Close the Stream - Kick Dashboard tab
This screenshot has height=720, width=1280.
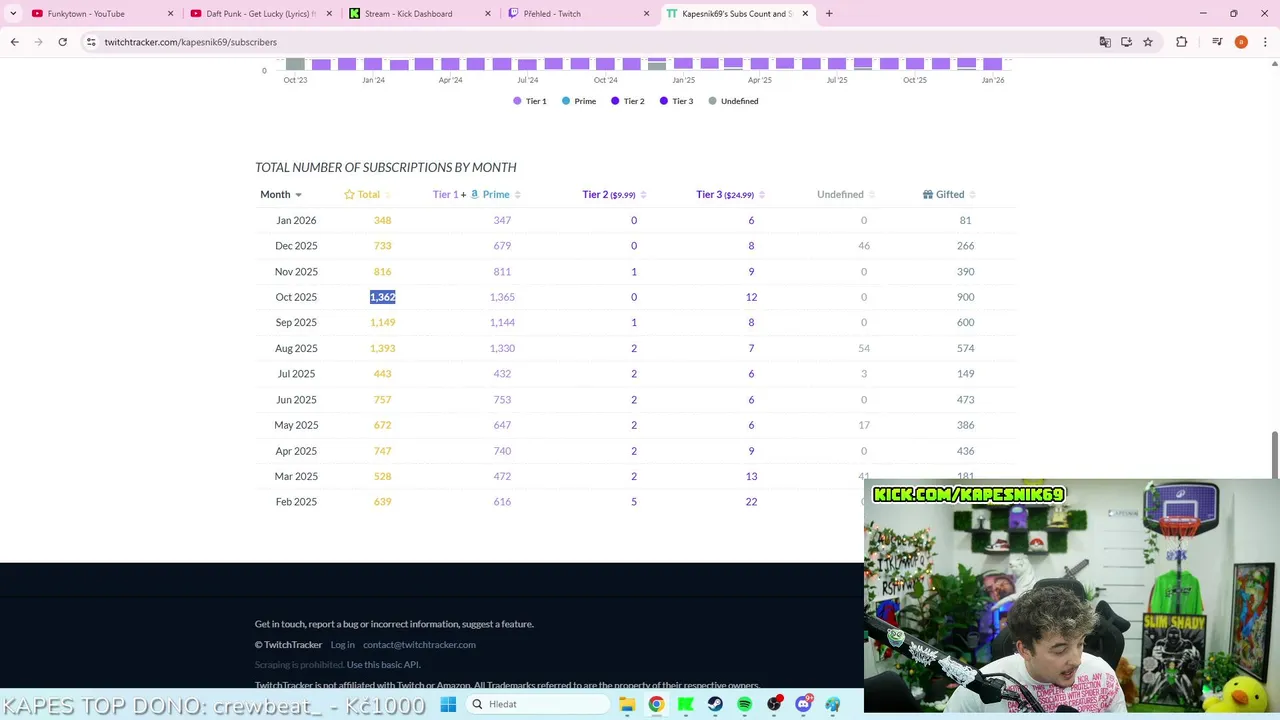click(x=488, y=13)
